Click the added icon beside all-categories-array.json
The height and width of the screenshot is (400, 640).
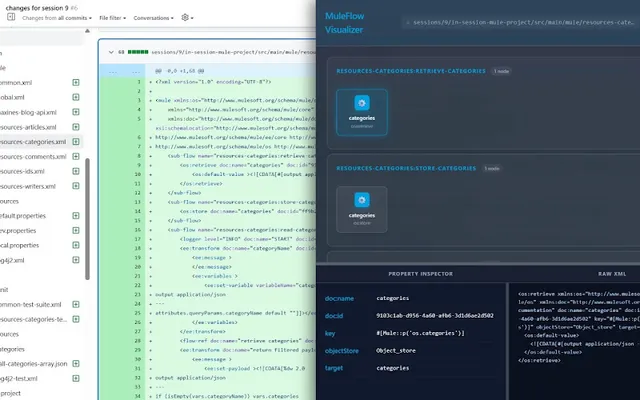click(76, 363)
